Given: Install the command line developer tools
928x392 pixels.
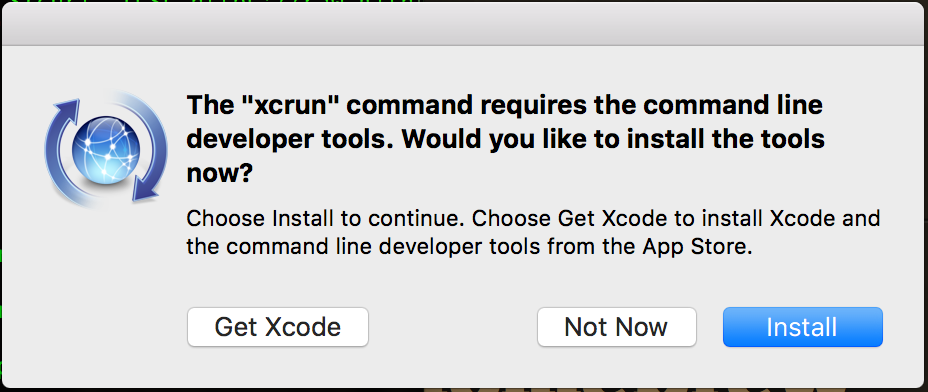Looking at the screenshot, I should (802, 327).
